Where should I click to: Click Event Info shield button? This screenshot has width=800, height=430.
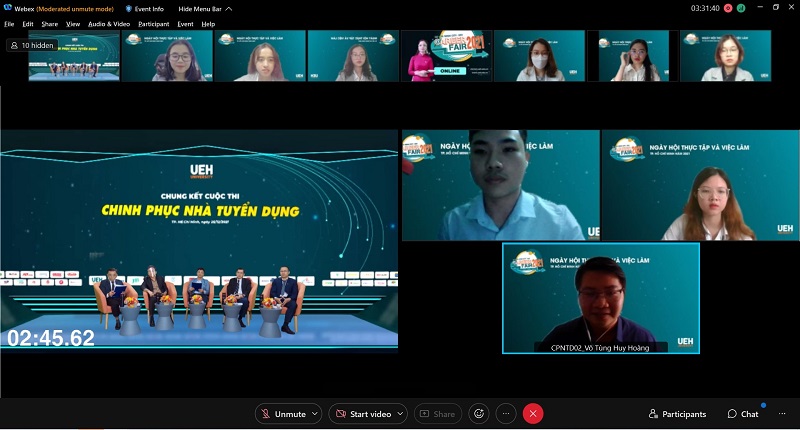coord(144,9)
